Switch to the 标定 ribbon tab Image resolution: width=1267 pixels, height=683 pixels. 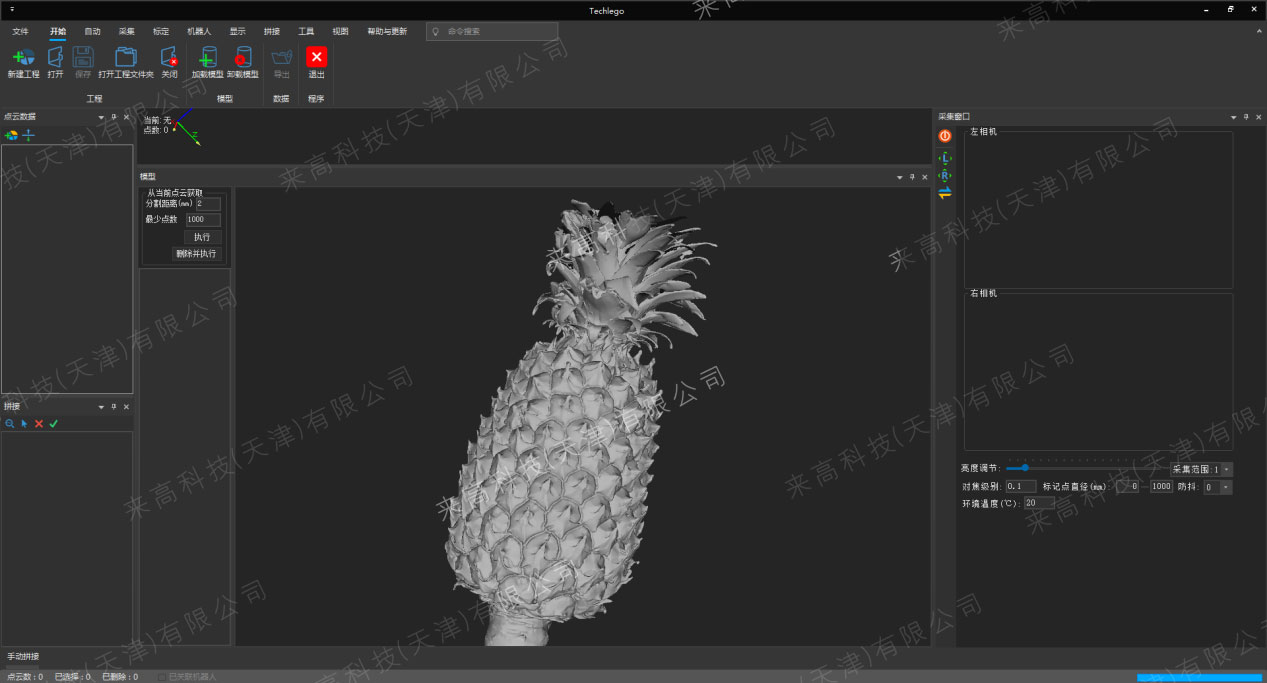161,31
